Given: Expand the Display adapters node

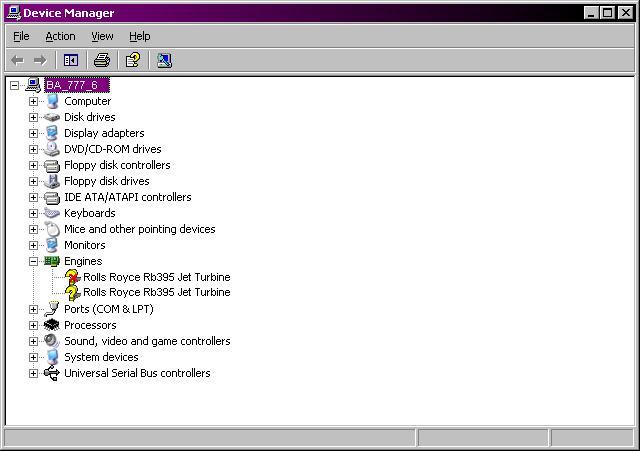Looking at the screenshot, I should (33, 133).
